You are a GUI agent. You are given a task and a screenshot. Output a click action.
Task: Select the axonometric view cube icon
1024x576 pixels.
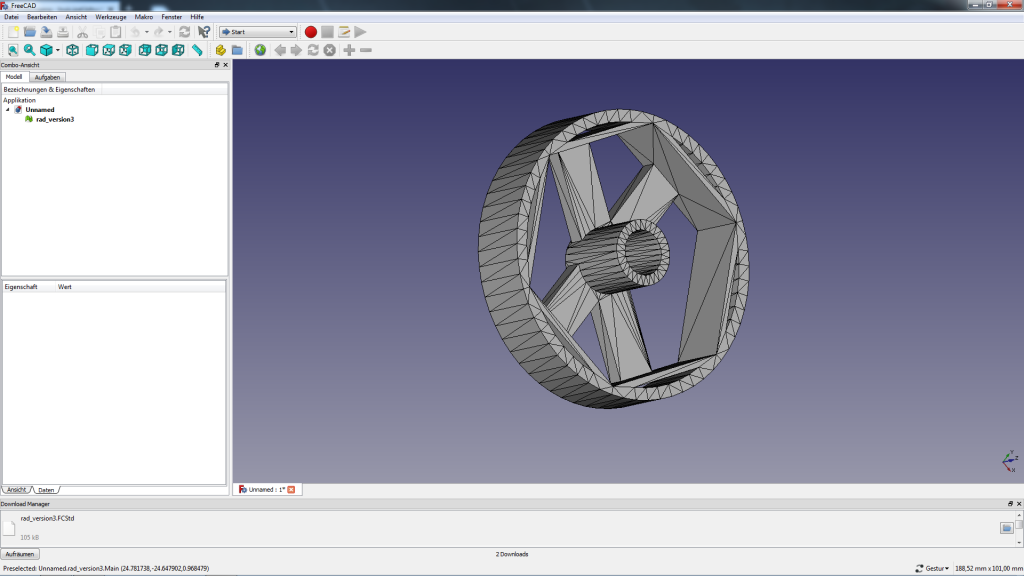(72, 50)
